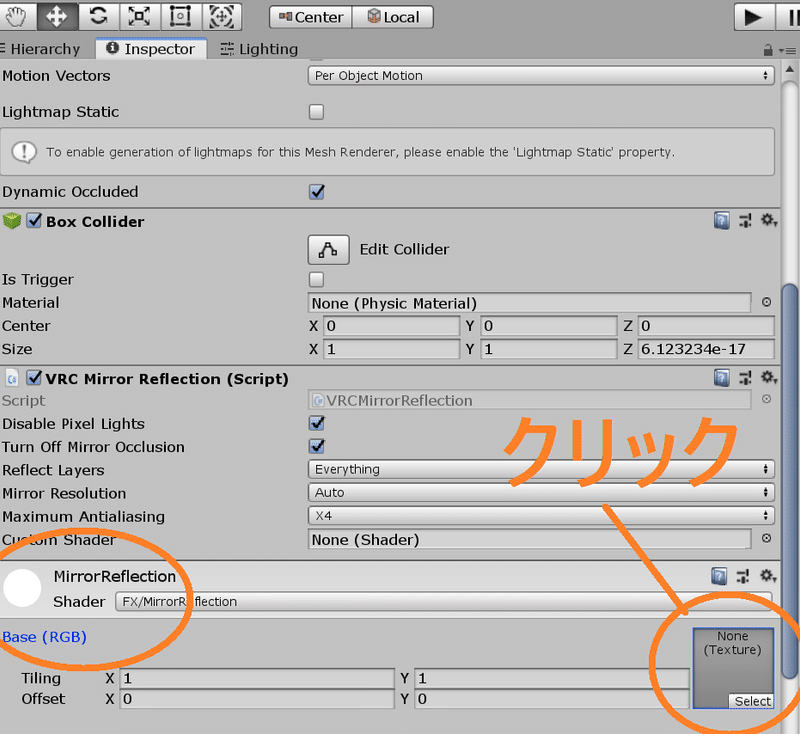Open the Inspector panel options menu
Screen dimensions: 800x734
pos(788,50)
